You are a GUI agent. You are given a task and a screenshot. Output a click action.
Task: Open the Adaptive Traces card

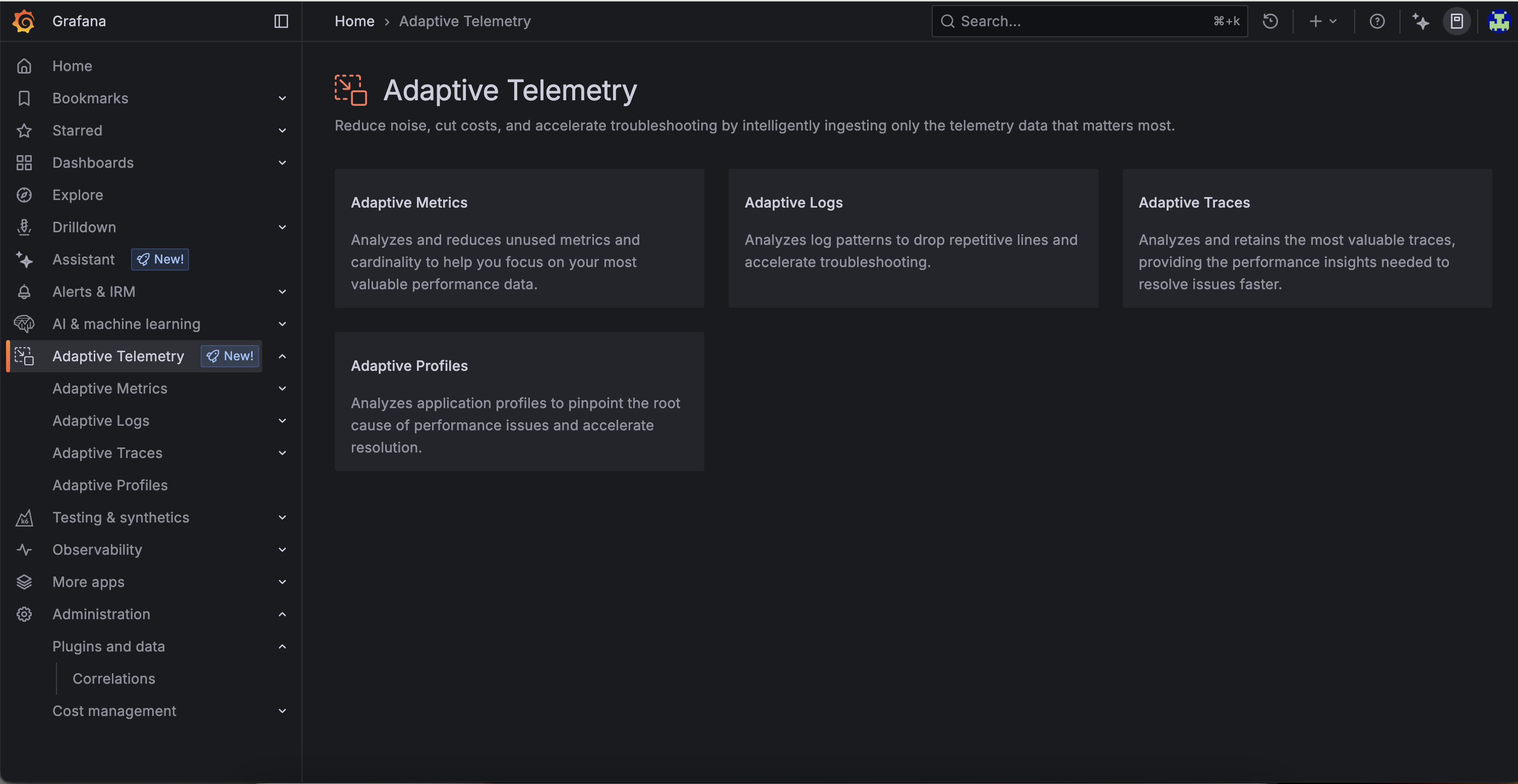point(1306,238)
